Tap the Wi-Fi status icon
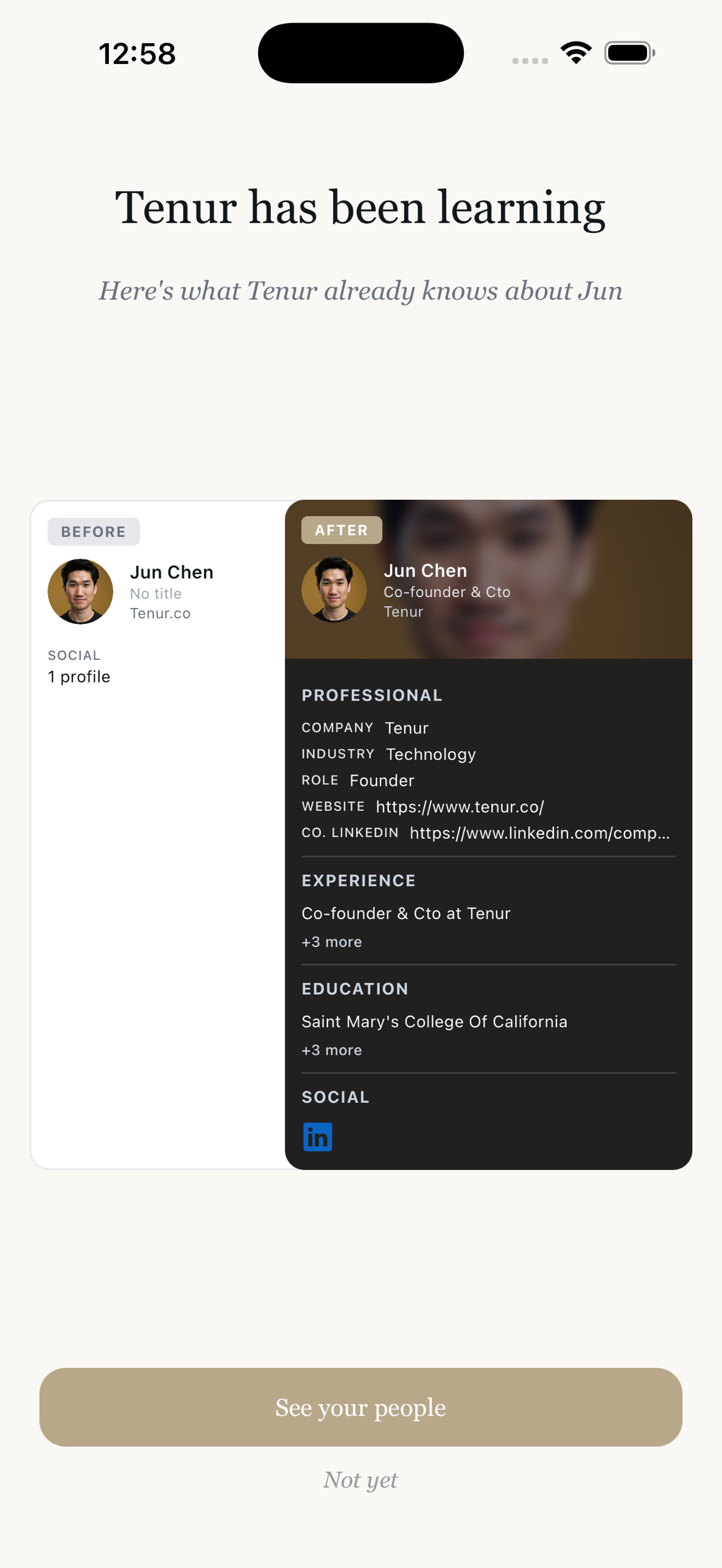The image size is (722, 1568). click(576, 53)
